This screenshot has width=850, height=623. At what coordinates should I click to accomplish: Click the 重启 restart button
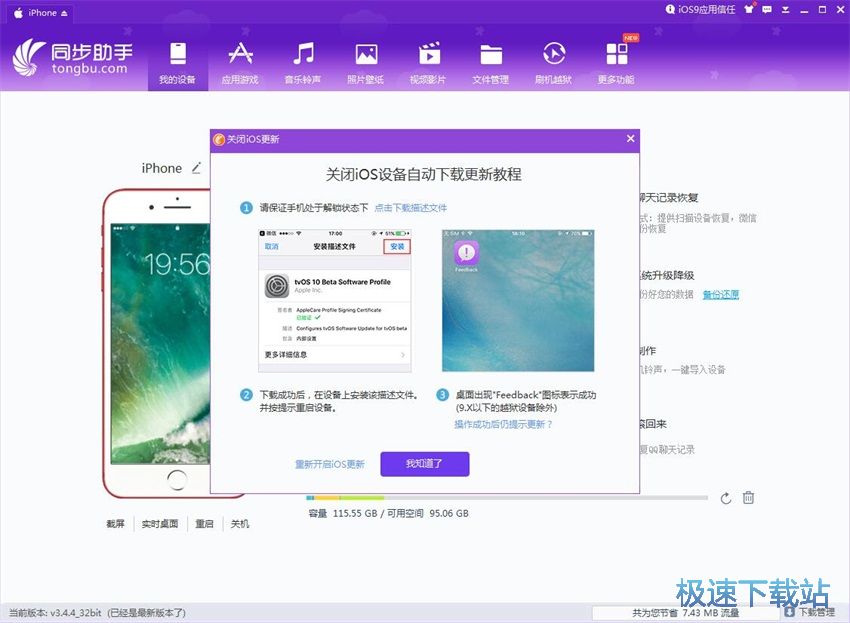coord(204,524)
